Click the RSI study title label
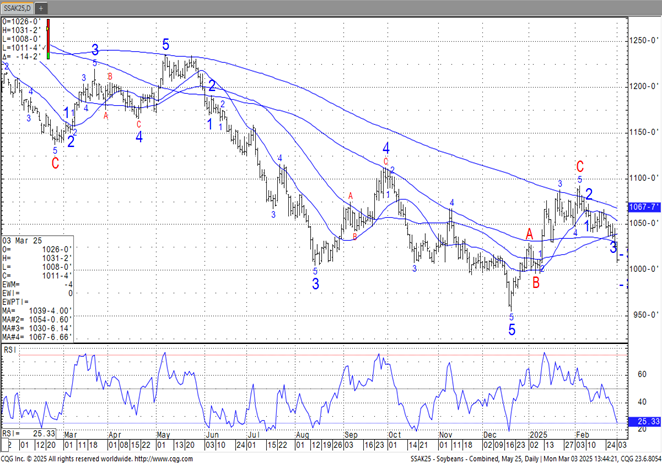The height and width of the screenshot is (464, 662). [x=9, y=349]
